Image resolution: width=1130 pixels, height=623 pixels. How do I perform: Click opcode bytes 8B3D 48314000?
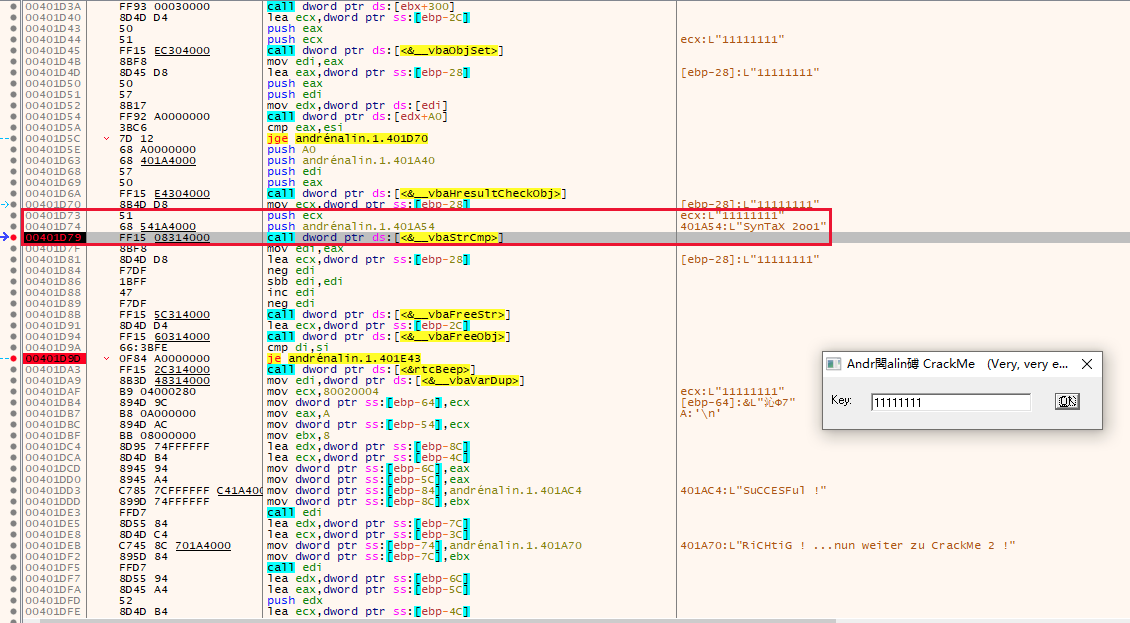[164, 381]
